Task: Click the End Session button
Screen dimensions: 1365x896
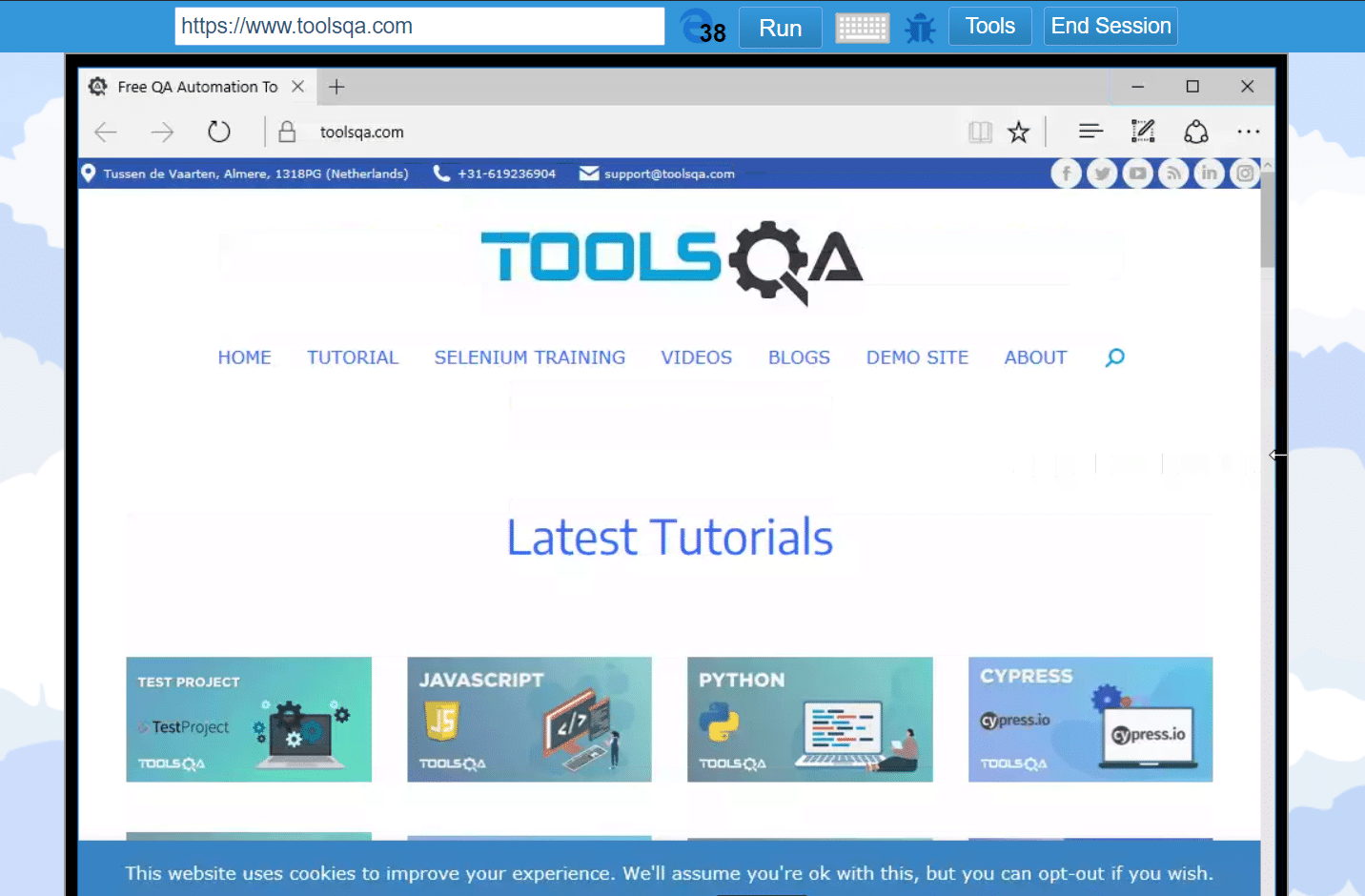Action: (1110, 27)
